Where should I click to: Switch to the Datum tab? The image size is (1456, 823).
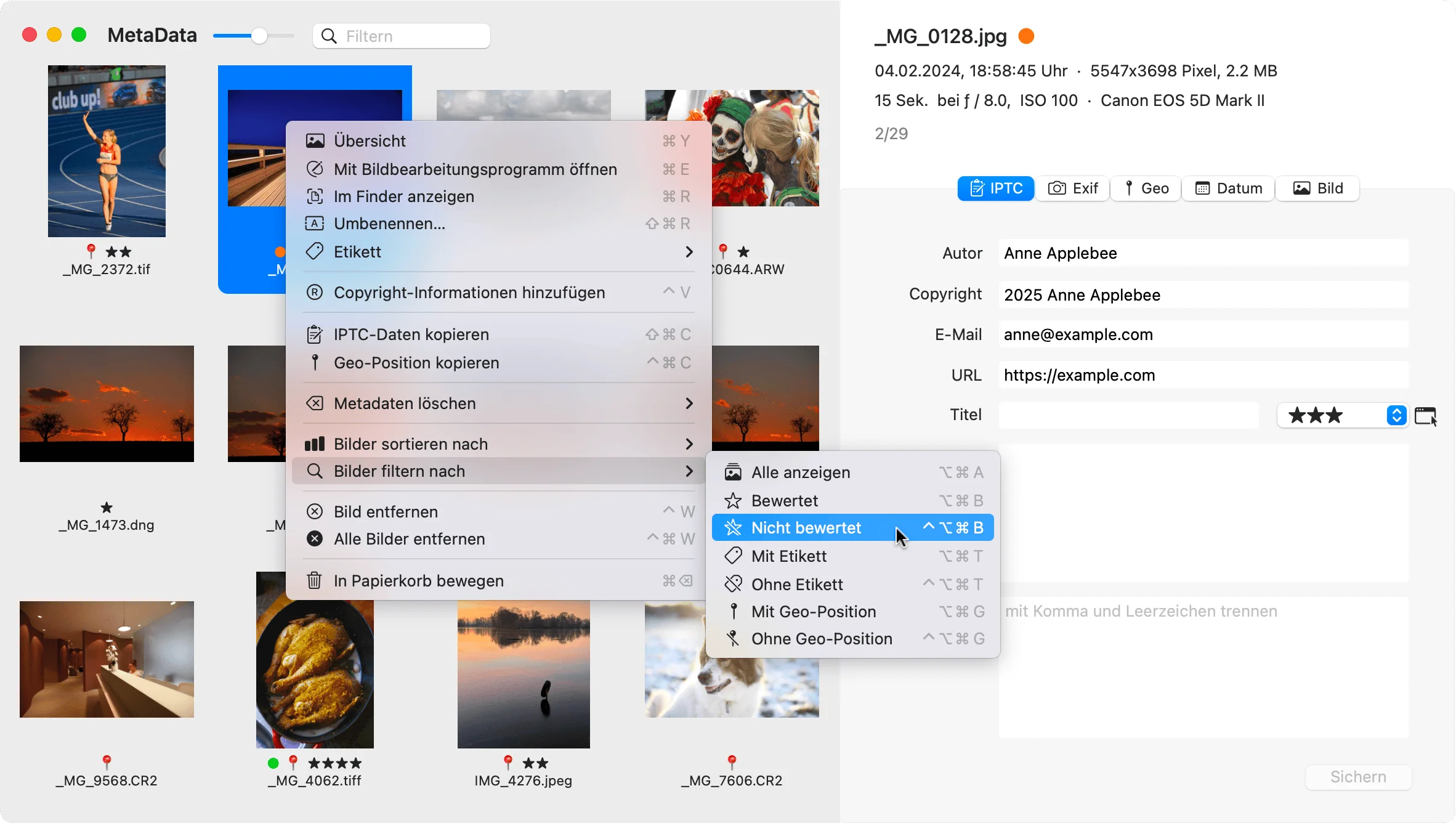tap(1229, 189)
